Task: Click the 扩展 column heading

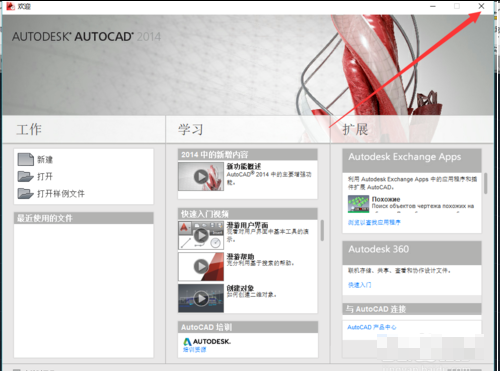Action: (x=355, y=129)
